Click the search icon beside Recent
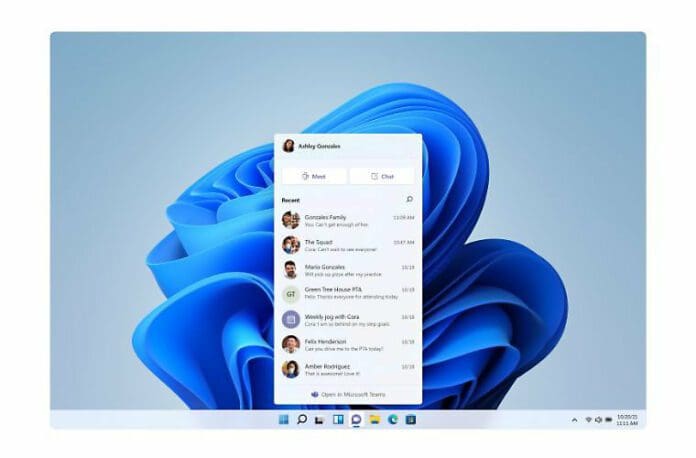696x458 pixels. point(408,200)
